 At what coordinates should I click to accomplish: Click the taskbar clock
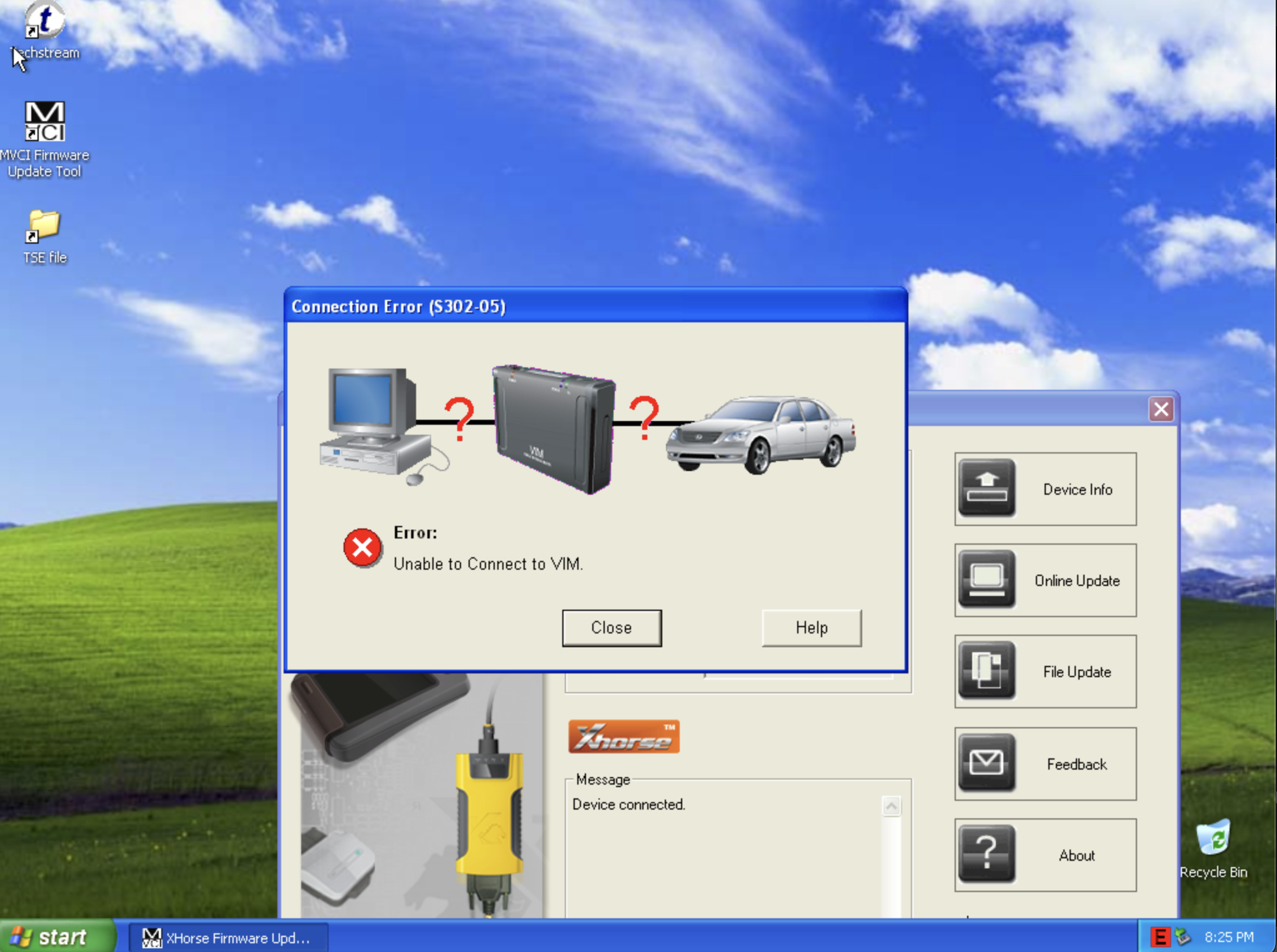click(x=1229, y=937)
